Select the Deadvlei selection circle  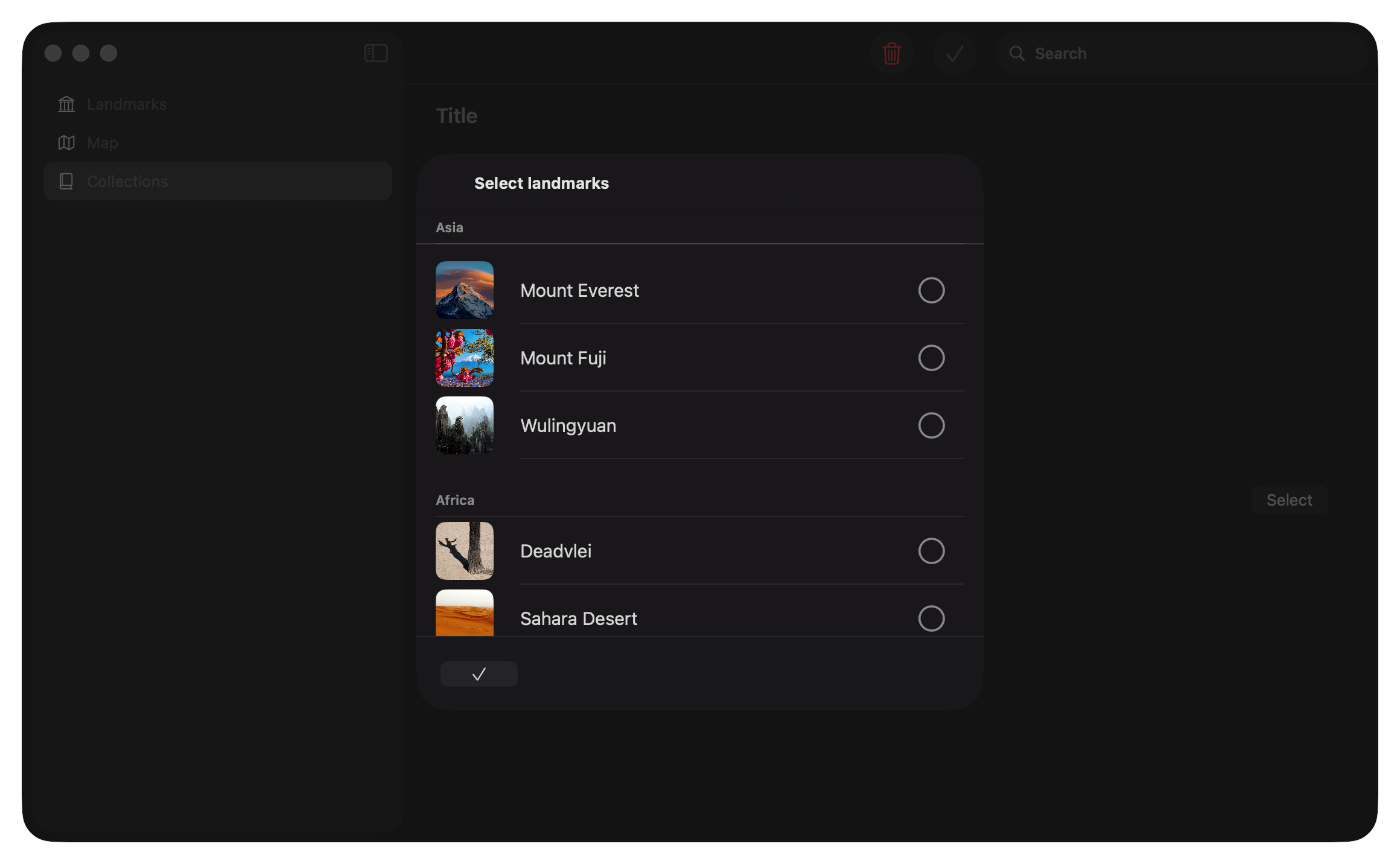[931, 551]
